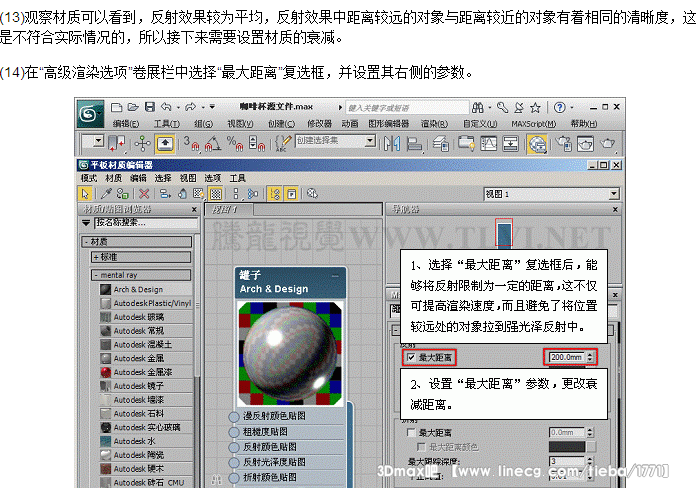The height and width of the screenshot is (488, 698).
Task: Click the 最大跟踪深度 spinner arrows
Action: 590,461
